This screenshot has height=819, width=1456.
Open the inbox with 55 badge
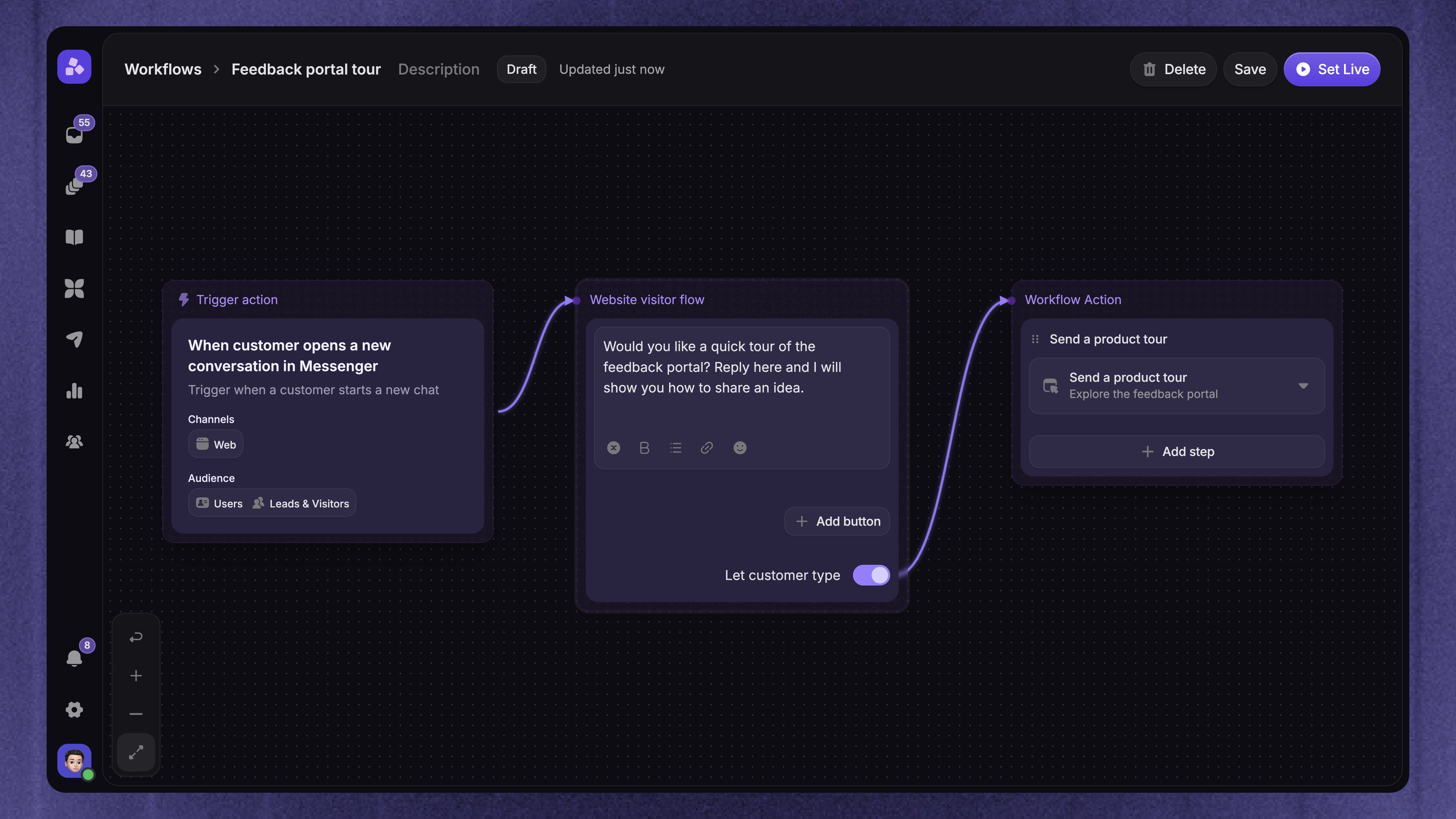pos(74,135)
